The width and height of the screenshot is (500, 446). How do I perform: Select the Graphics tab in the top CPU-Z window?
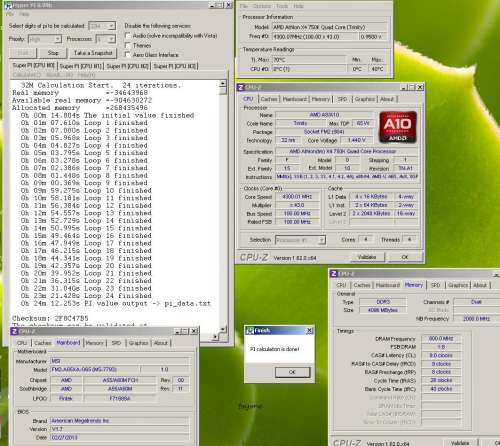pyautogui.click(x=365, y=99)
